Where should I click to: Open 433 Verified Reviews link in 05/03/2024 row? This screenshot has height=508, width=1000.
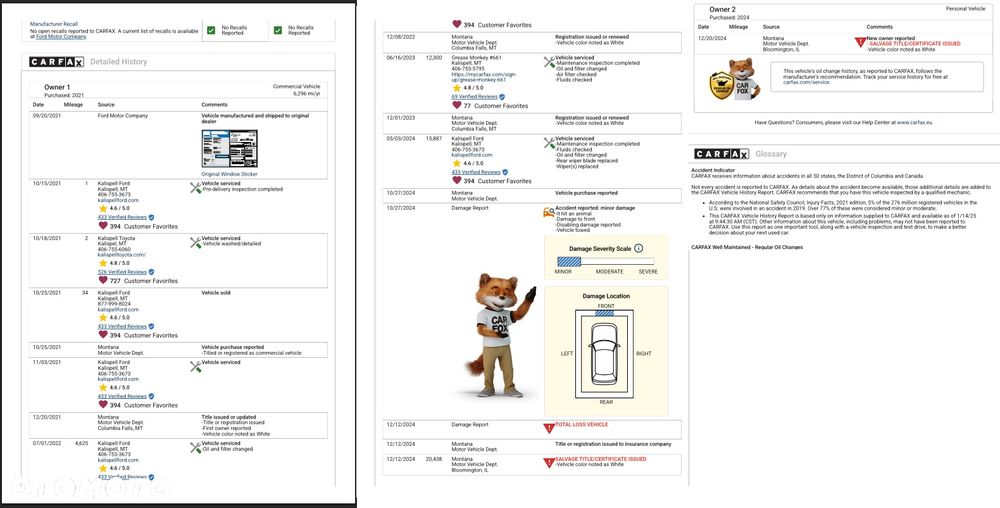point(476,172)
